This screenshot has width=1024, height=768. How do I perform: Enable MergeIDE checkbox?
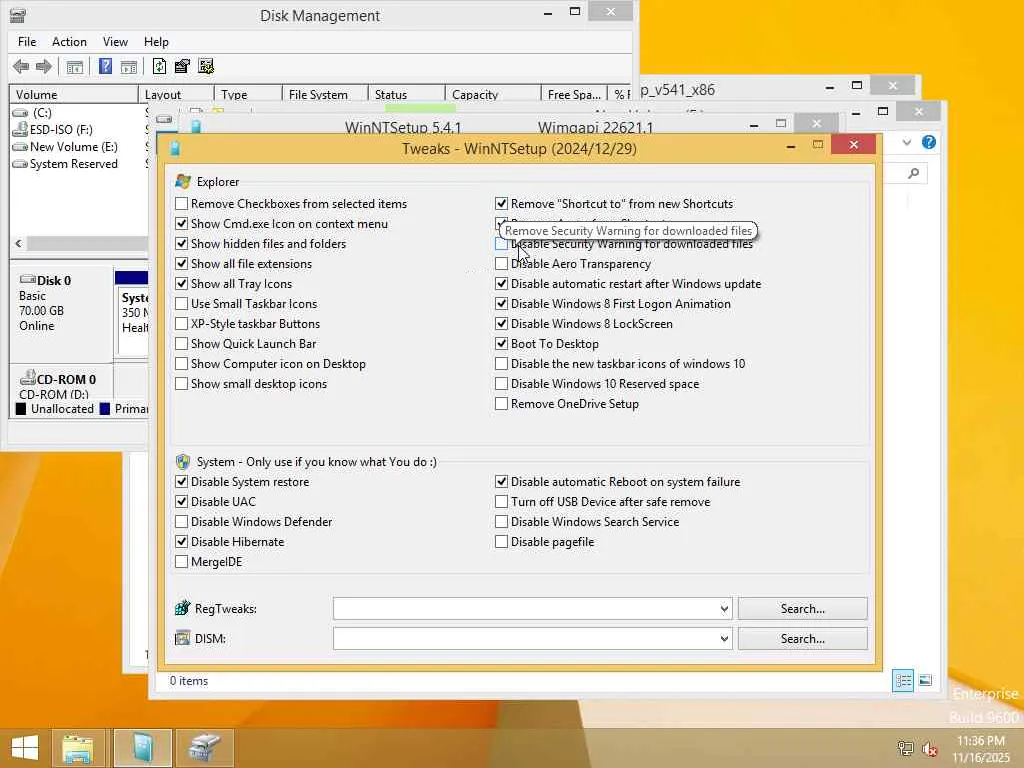pyautogui.click(x=182, y=562)
